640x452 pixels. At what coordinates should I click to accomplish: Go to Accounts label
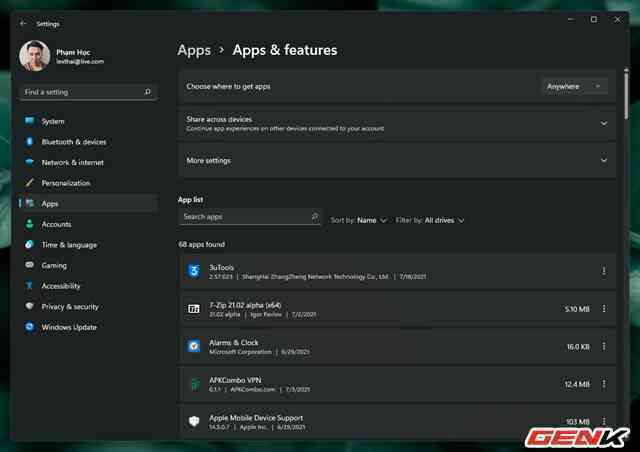pyautogui.click(x=56, y=224)
